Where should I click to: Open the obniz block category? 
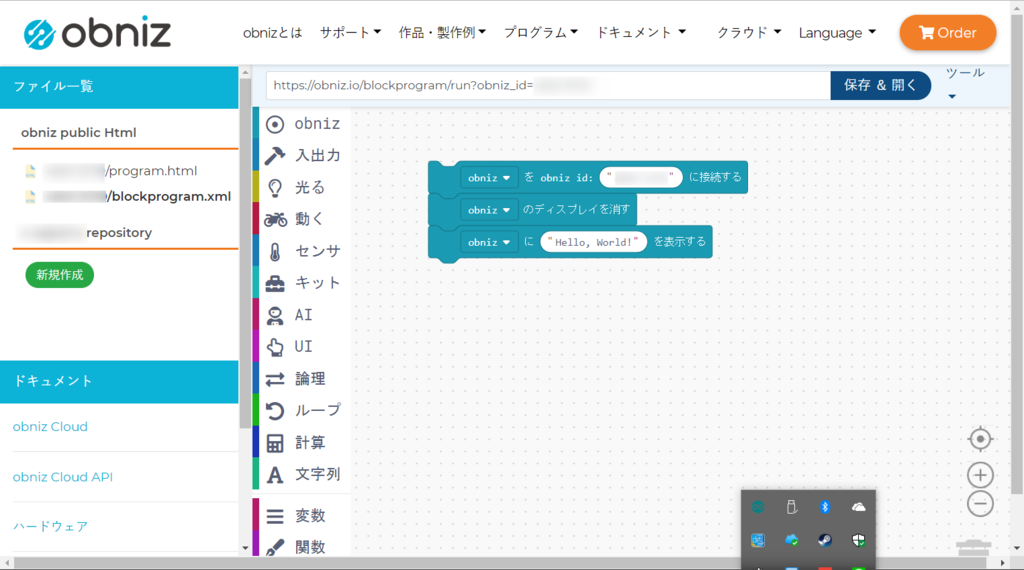point(304,123)
